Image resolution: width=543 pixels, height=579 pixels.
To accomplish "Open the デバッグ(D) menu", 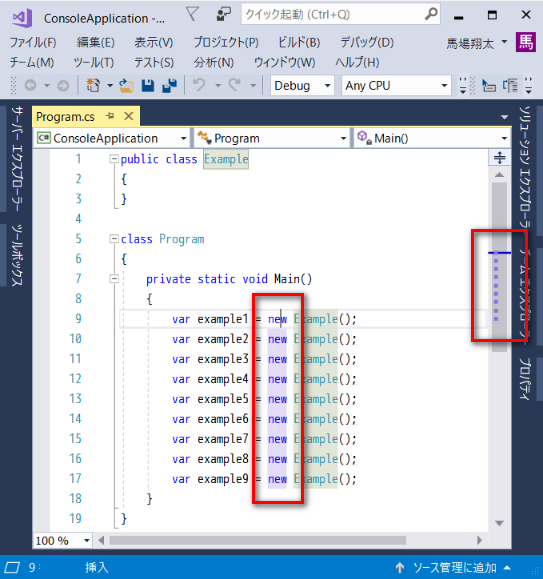I will tap(367, 42).
